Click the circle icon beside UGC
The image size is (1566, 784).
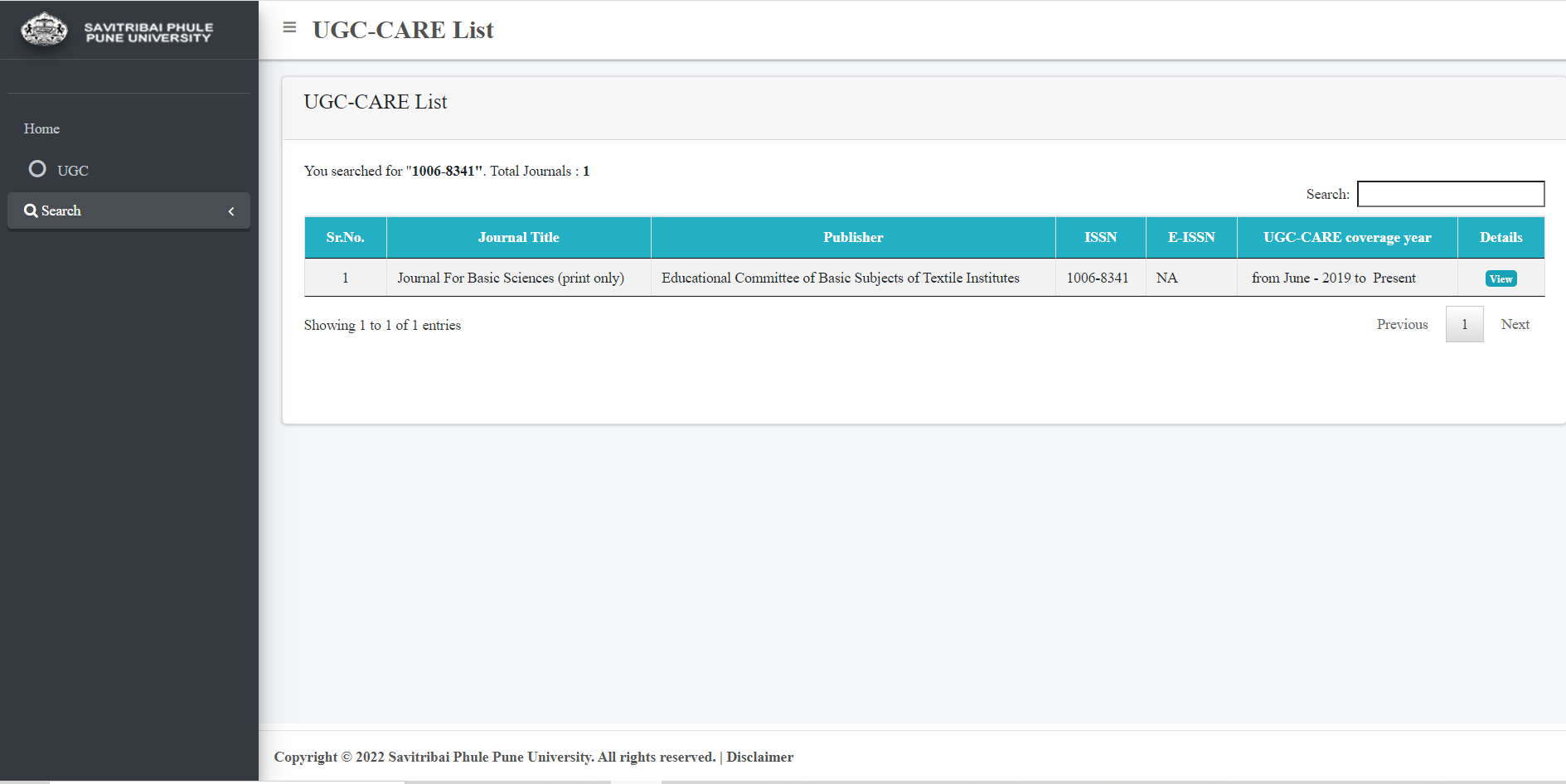pyautogui.click(x=37, y=169)
